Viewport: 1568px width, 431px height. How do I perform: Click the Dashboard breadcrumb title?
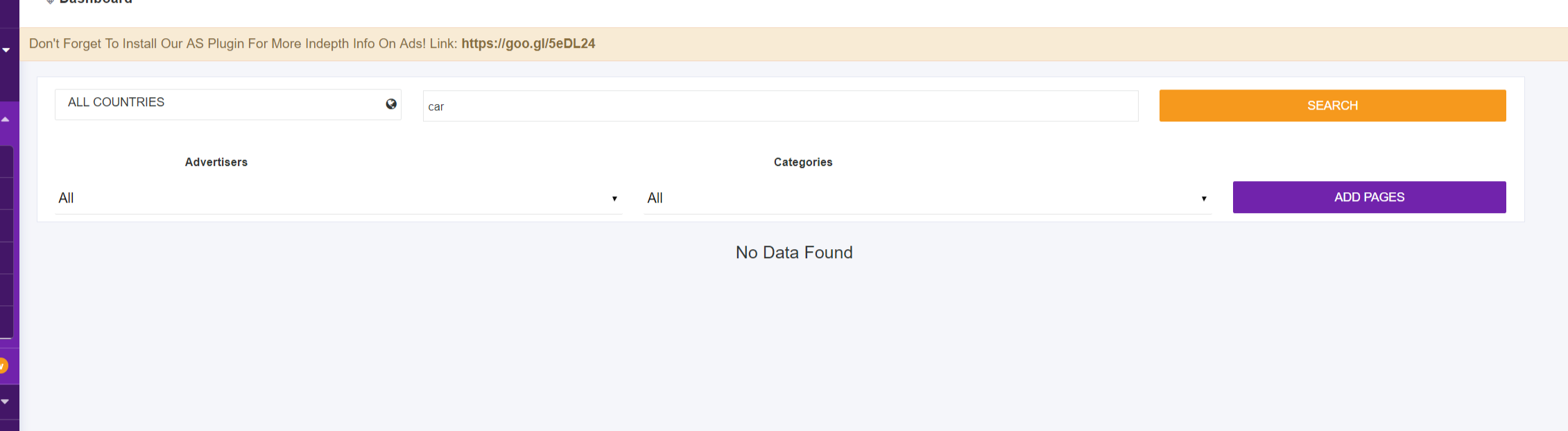tap(96, 2)
